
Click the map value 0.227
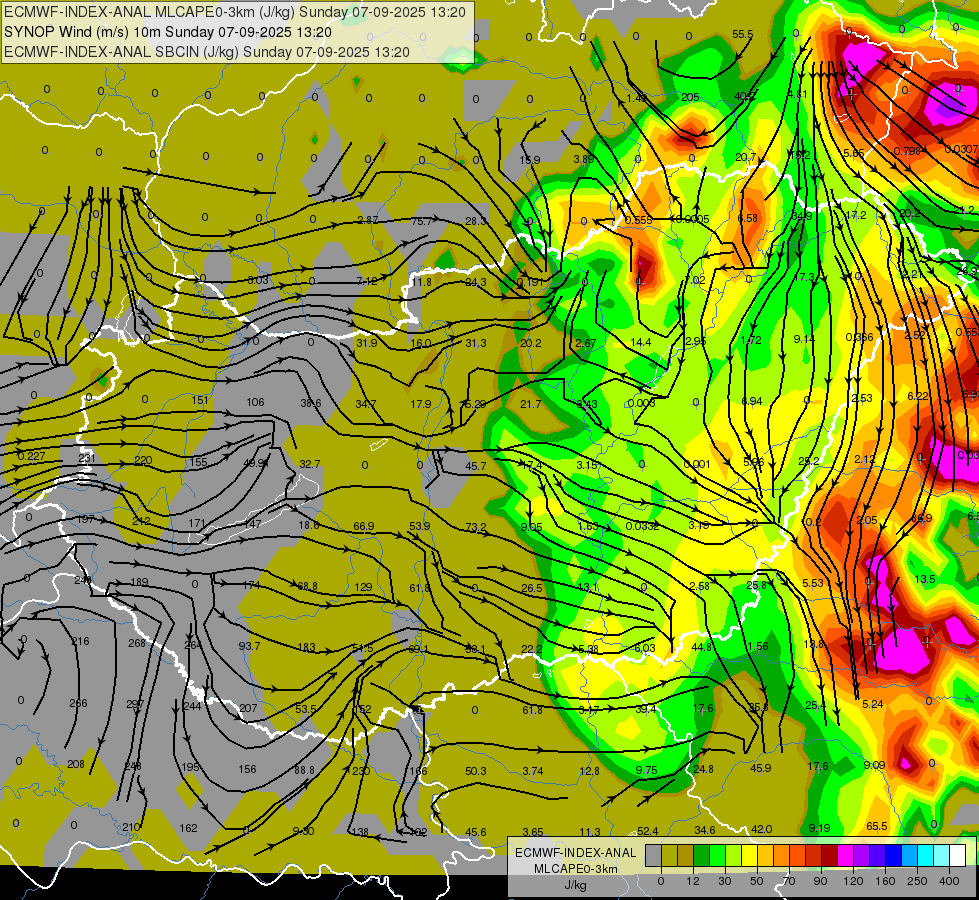coord(31,456)
